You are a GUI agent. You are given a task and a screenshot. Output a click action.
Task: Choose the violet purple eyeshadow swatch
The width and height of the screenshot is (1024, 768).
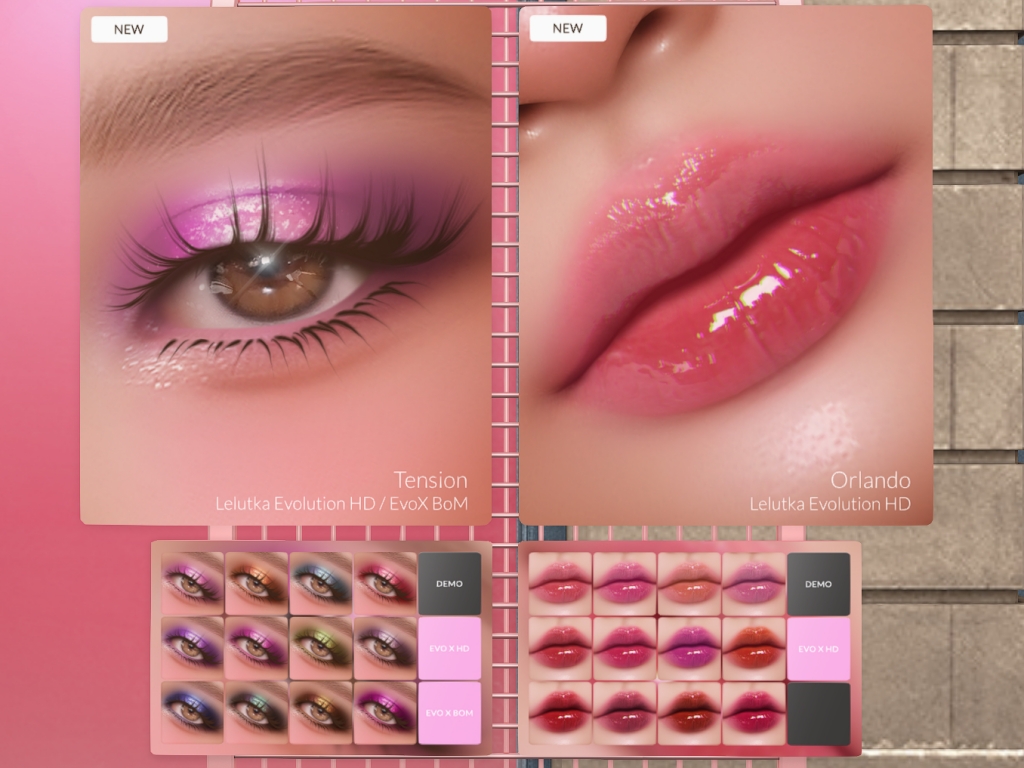pos(192,647)
